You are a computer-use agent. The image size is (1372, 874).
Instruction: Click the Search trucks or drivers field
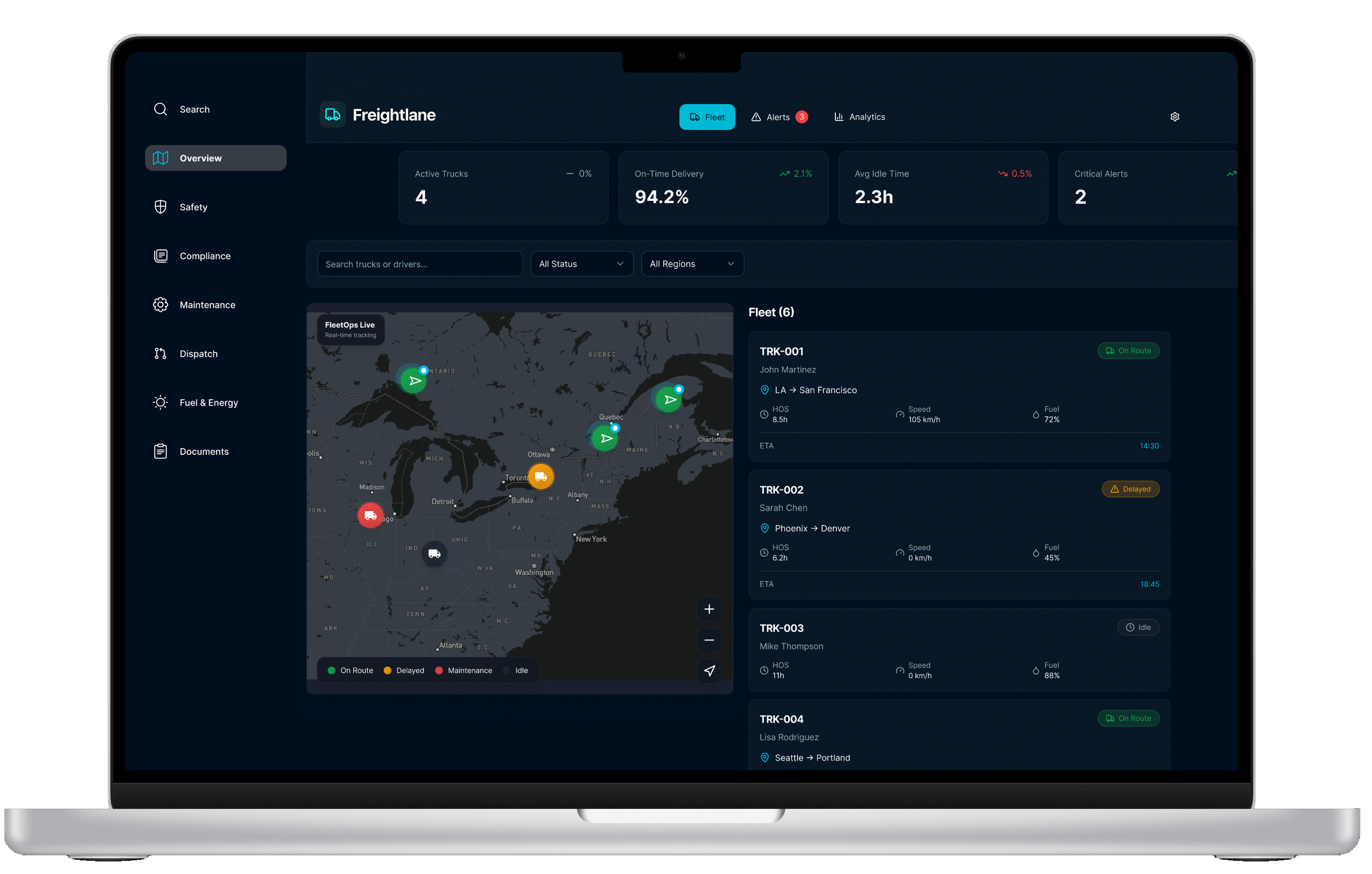pos(419,264)
